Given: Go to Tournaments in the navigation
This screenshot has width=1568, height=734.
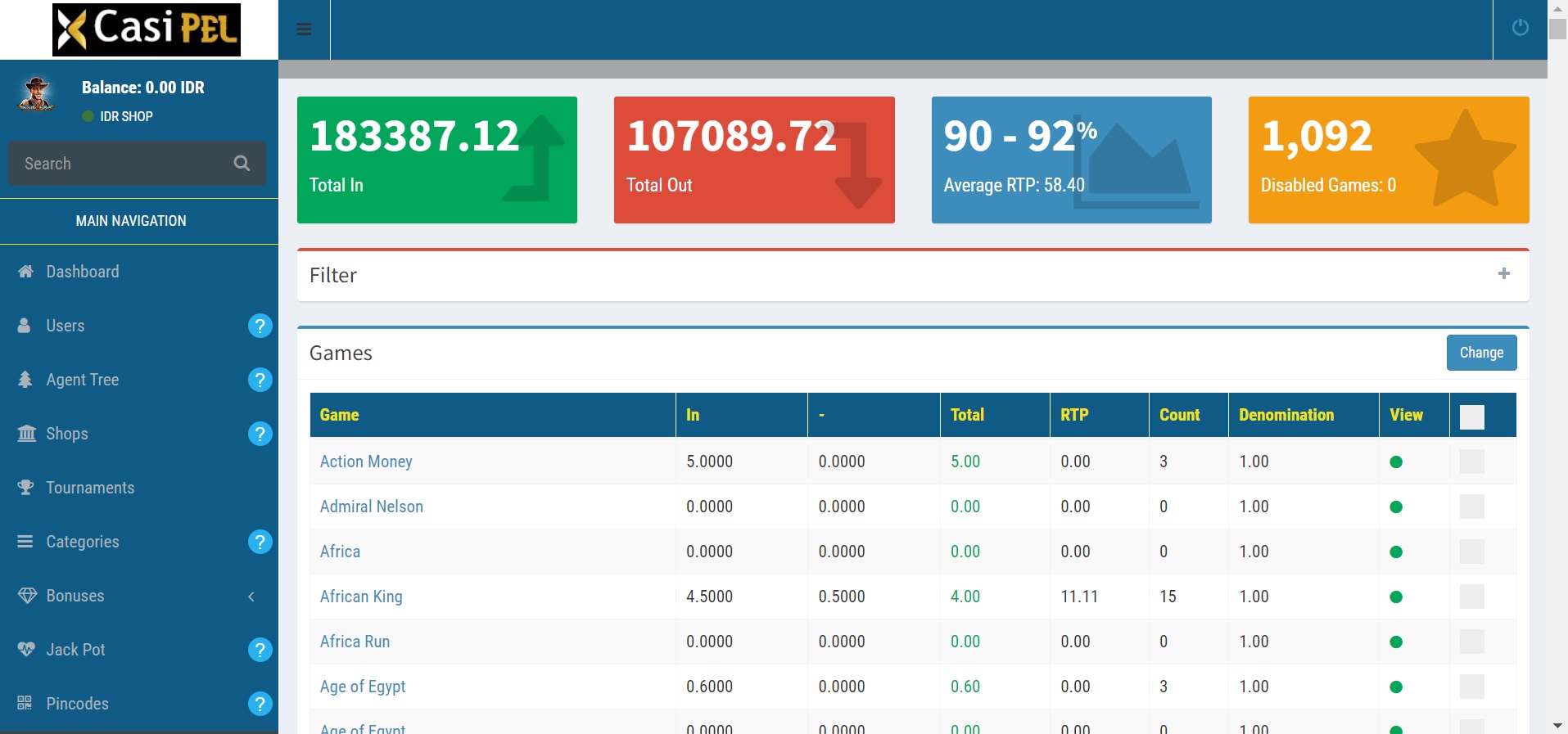Looking at the screenshot, I should pos(90,488).
